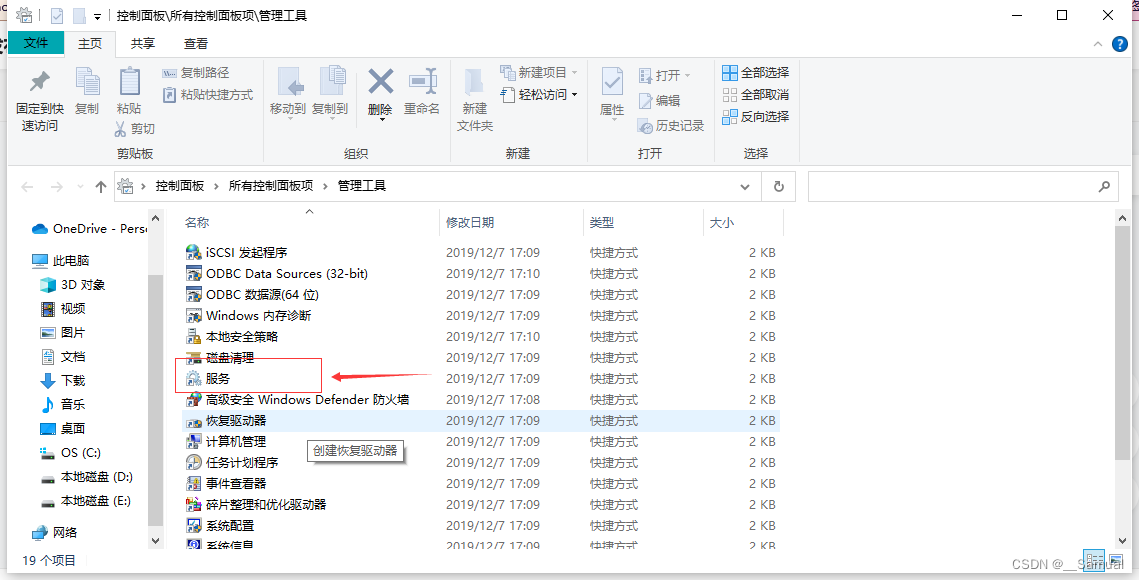Screen dimensions: 1139x580
Task: Click the New folder icon
Action: point(474,83)
